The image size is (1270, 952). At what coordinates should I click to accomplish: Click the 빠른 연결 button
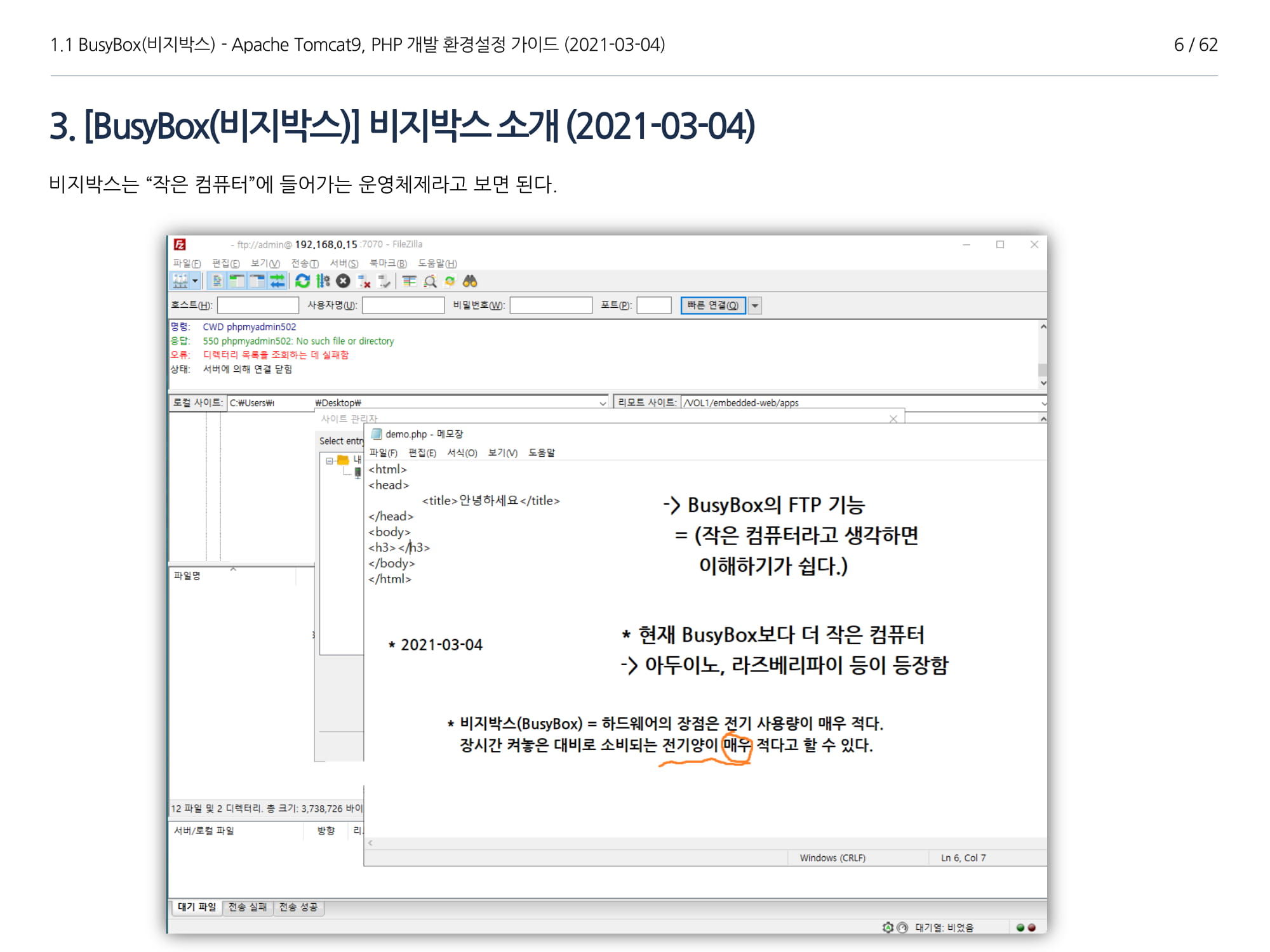click(x=712, y=305)
